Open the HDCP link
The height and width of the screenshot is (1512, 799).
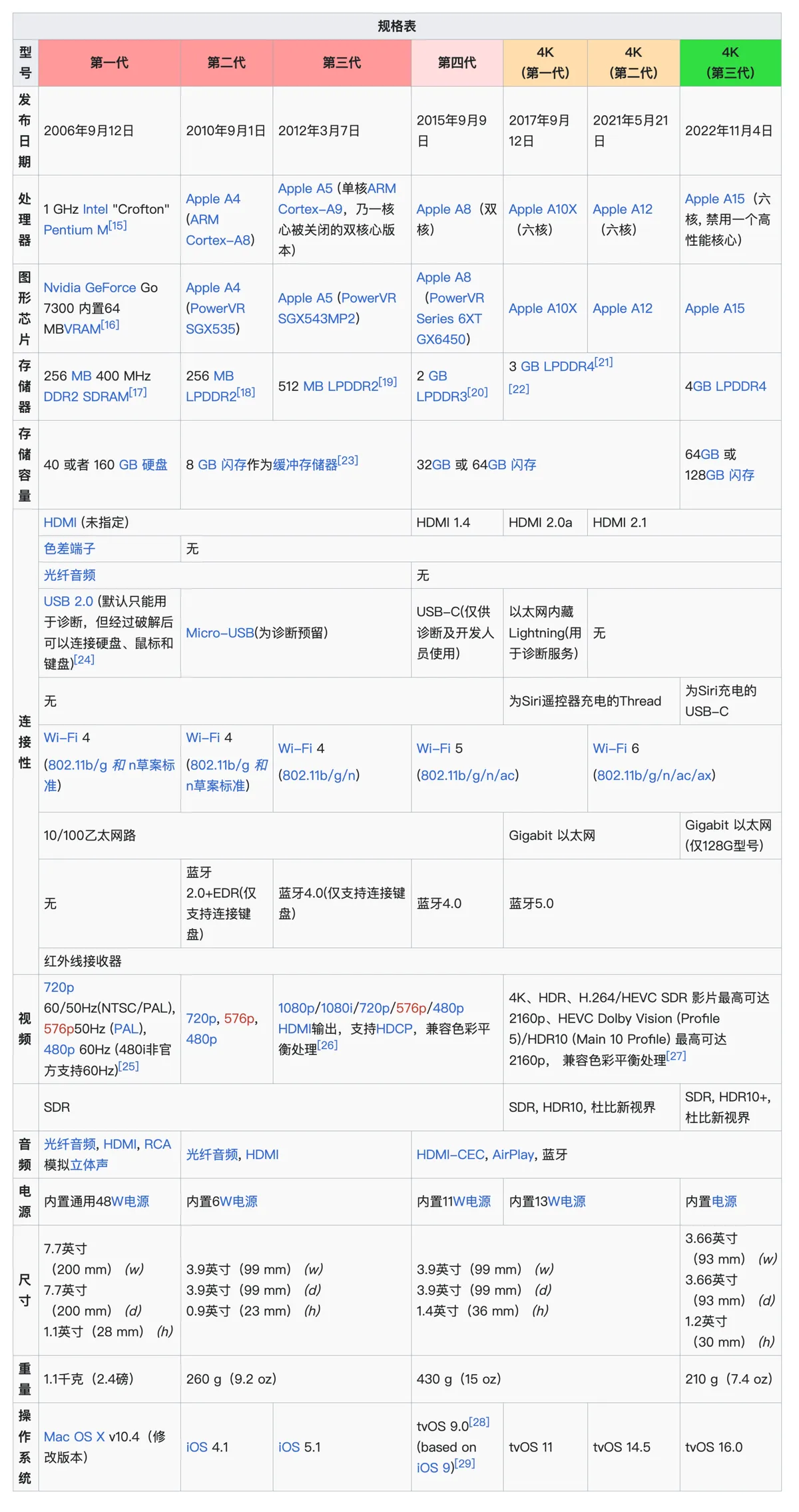[394, 1029]
